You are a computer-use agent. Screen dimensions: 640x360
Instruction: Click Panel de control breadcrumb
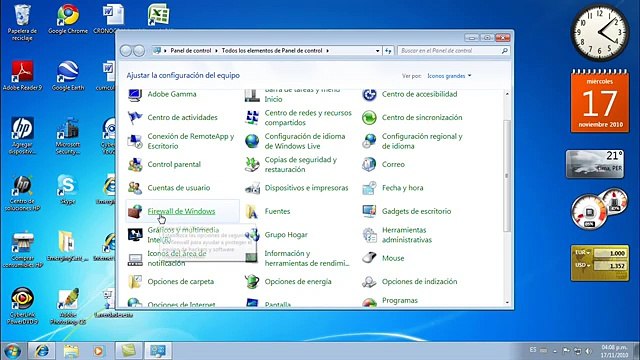191,51
